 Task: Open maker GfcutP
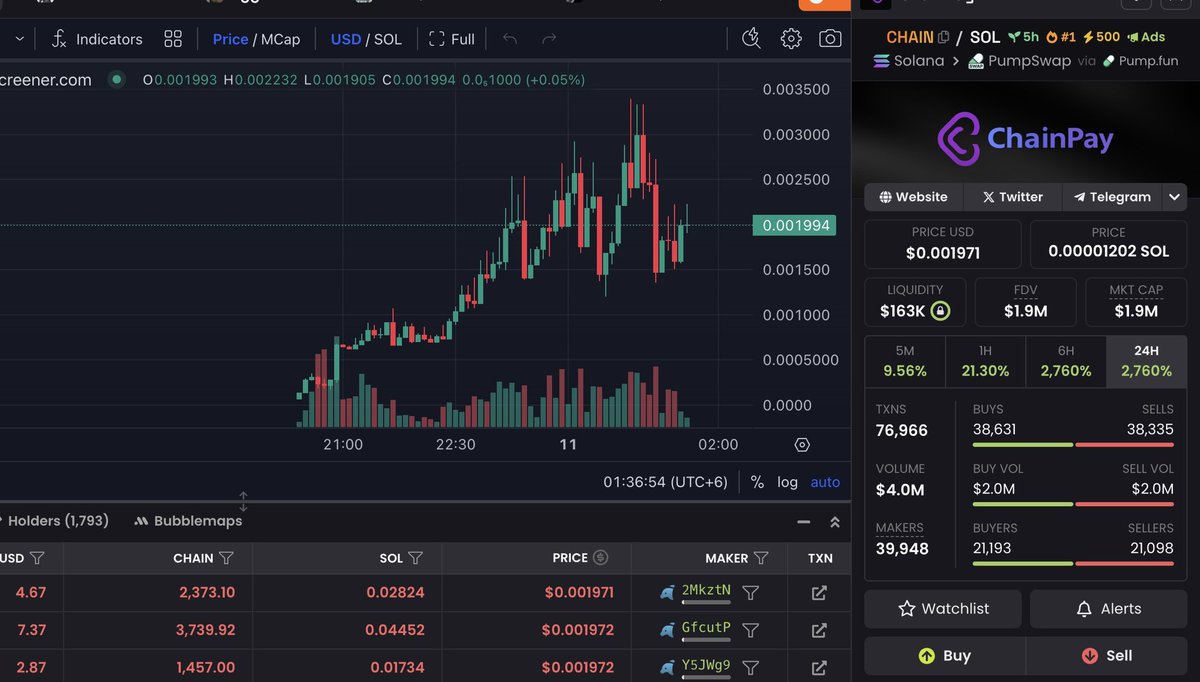(706, 628)
